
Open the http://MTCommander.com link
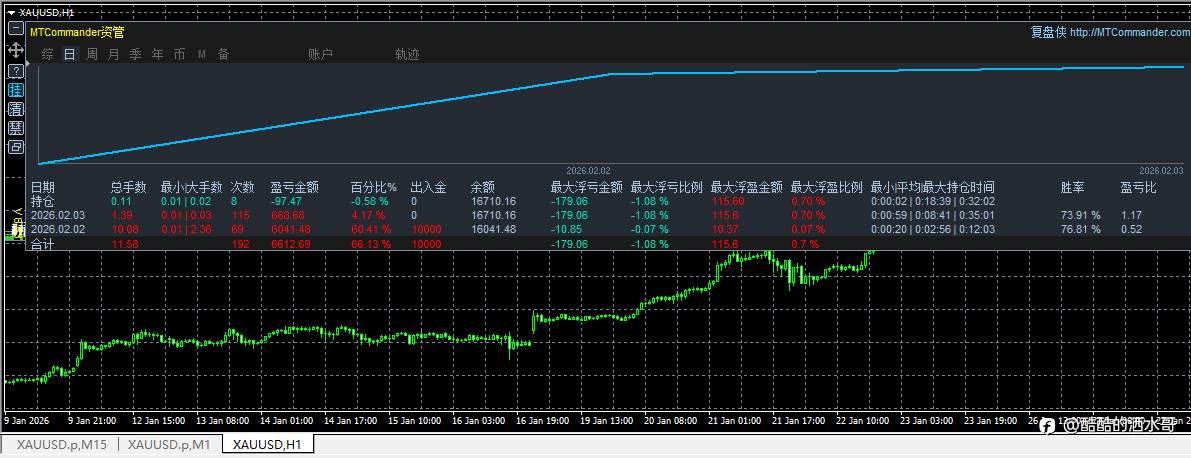(1130, 32)
